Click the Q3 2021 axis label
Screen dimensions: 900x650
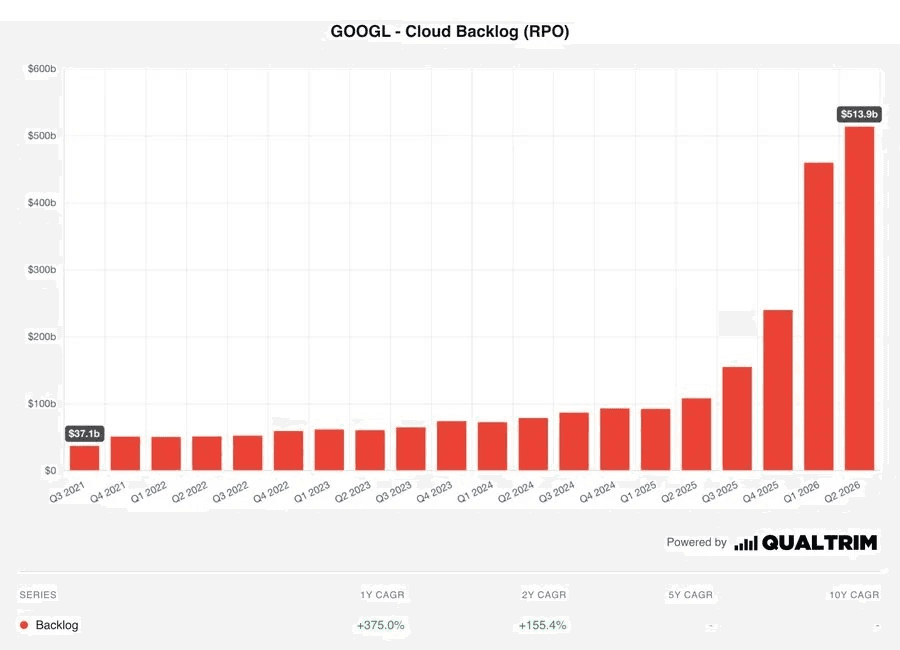pyautogui.click(x=68, y=492)
